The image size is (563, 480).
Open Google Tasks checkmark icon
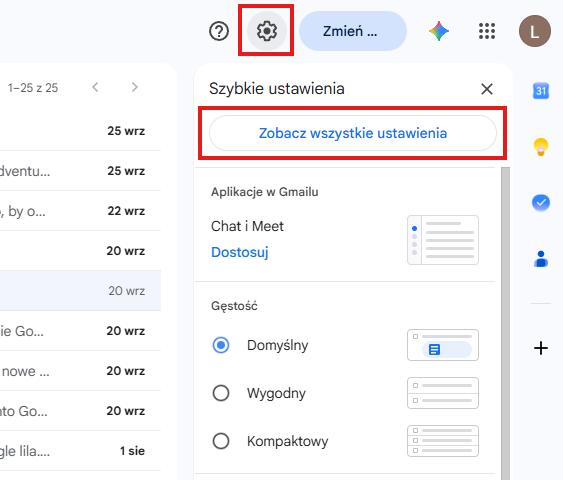coord(541,203)
